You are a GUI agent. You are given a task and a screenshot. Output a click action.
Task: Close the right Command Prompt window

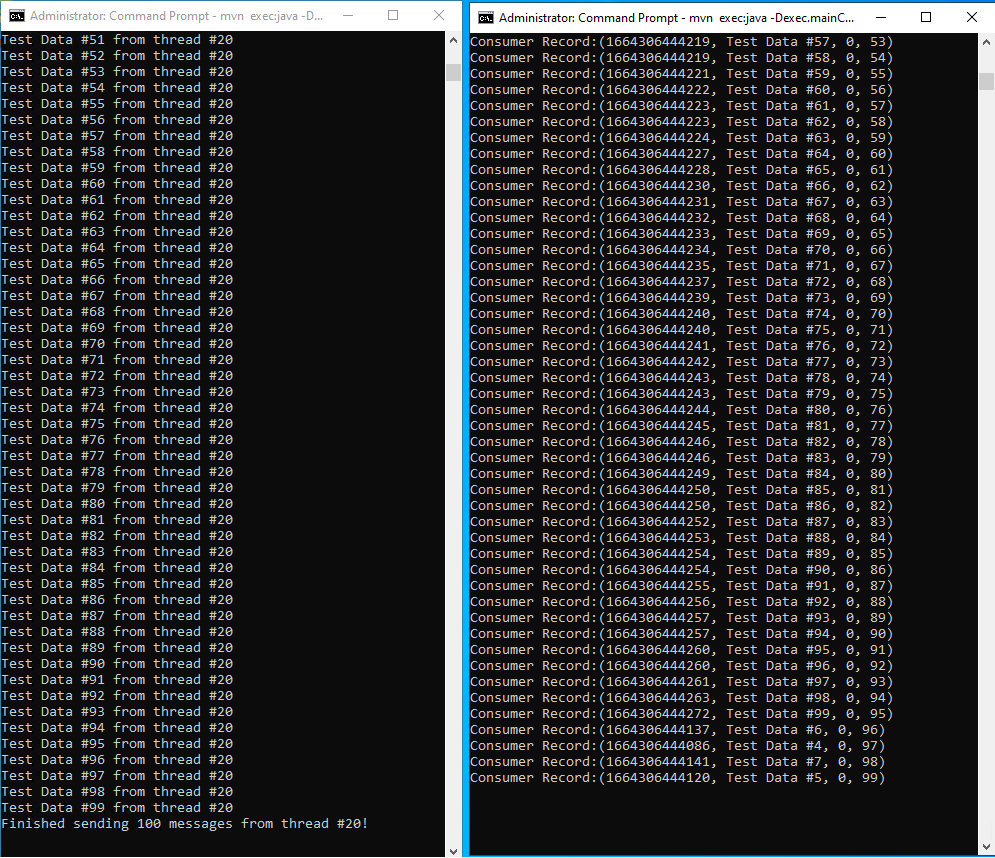click(x=972, y=17)
